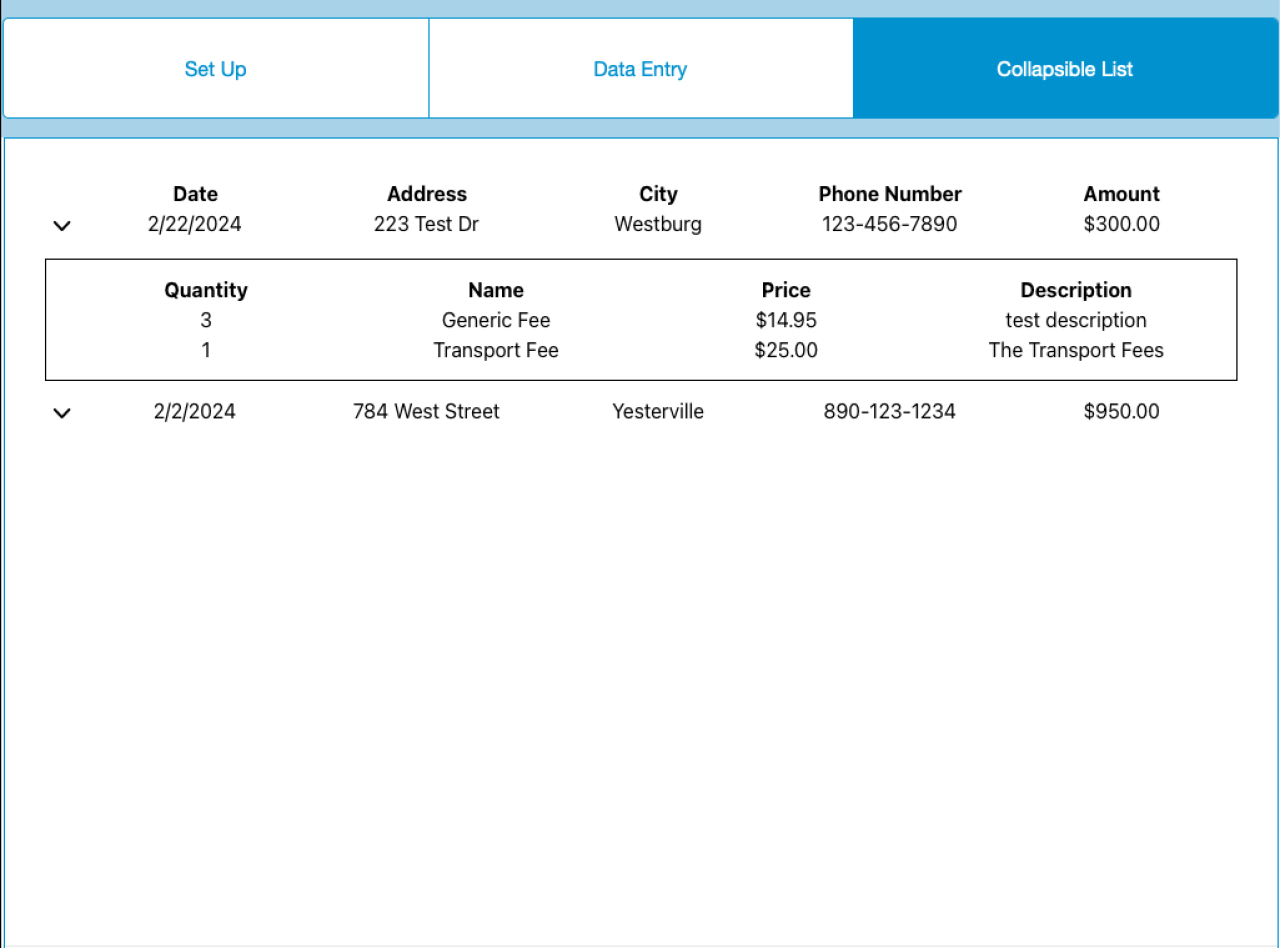Image resolution: width=1280 pixels, height=948 pixels.
Task: Select the Collapsible List tab
Action: [x=1065, y=69]
